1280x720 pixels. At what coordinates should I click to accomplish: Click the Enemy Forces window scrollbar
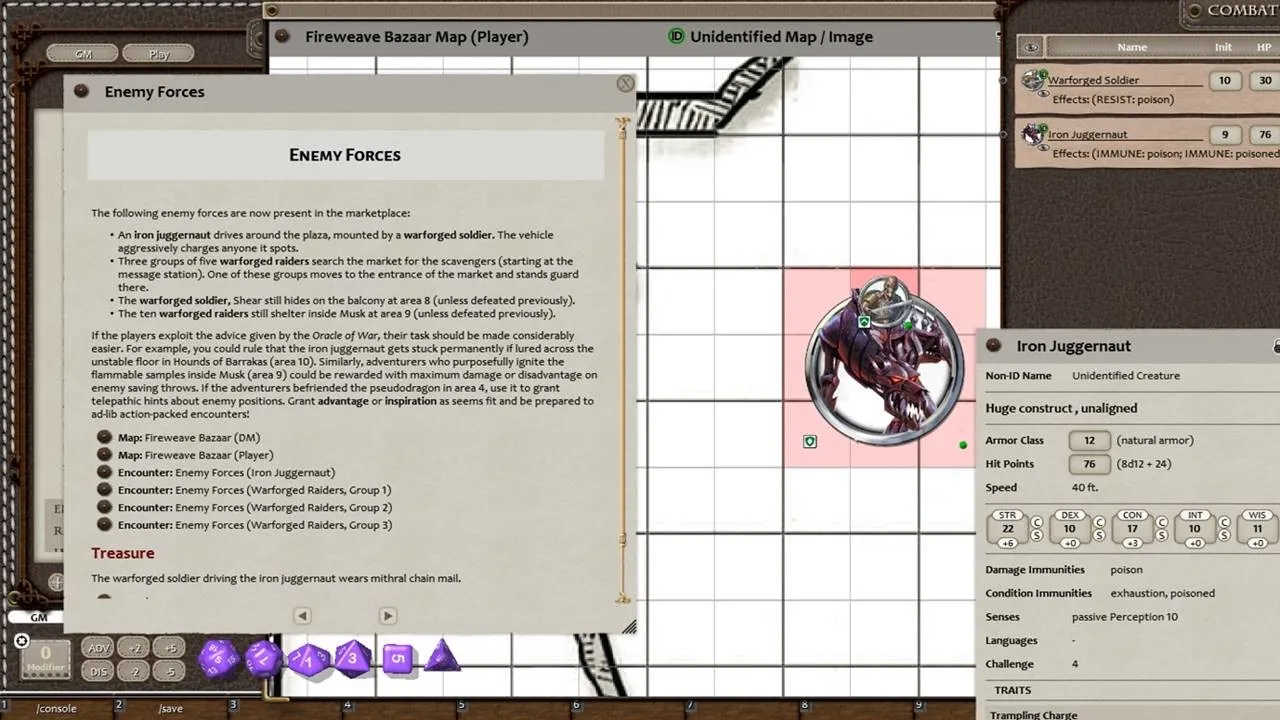pyautogui.click(x=623, y=360)
